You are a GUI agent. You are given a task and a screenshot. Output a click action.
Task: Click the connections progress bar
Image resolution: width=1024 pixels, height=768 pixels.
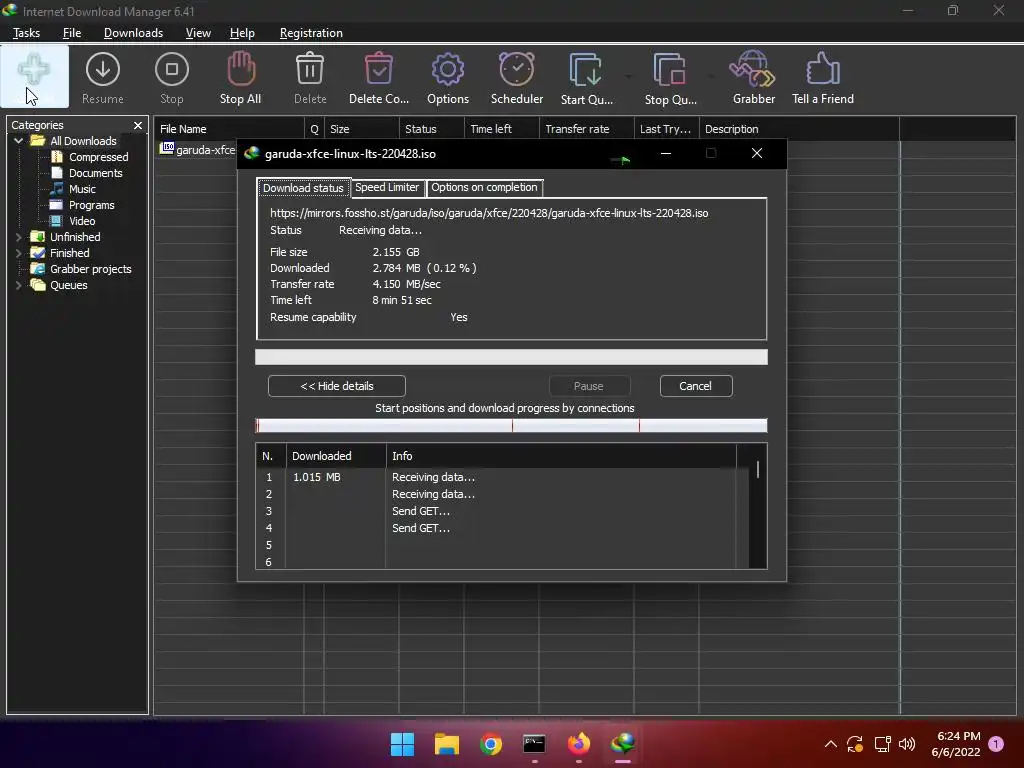point(511,426)
